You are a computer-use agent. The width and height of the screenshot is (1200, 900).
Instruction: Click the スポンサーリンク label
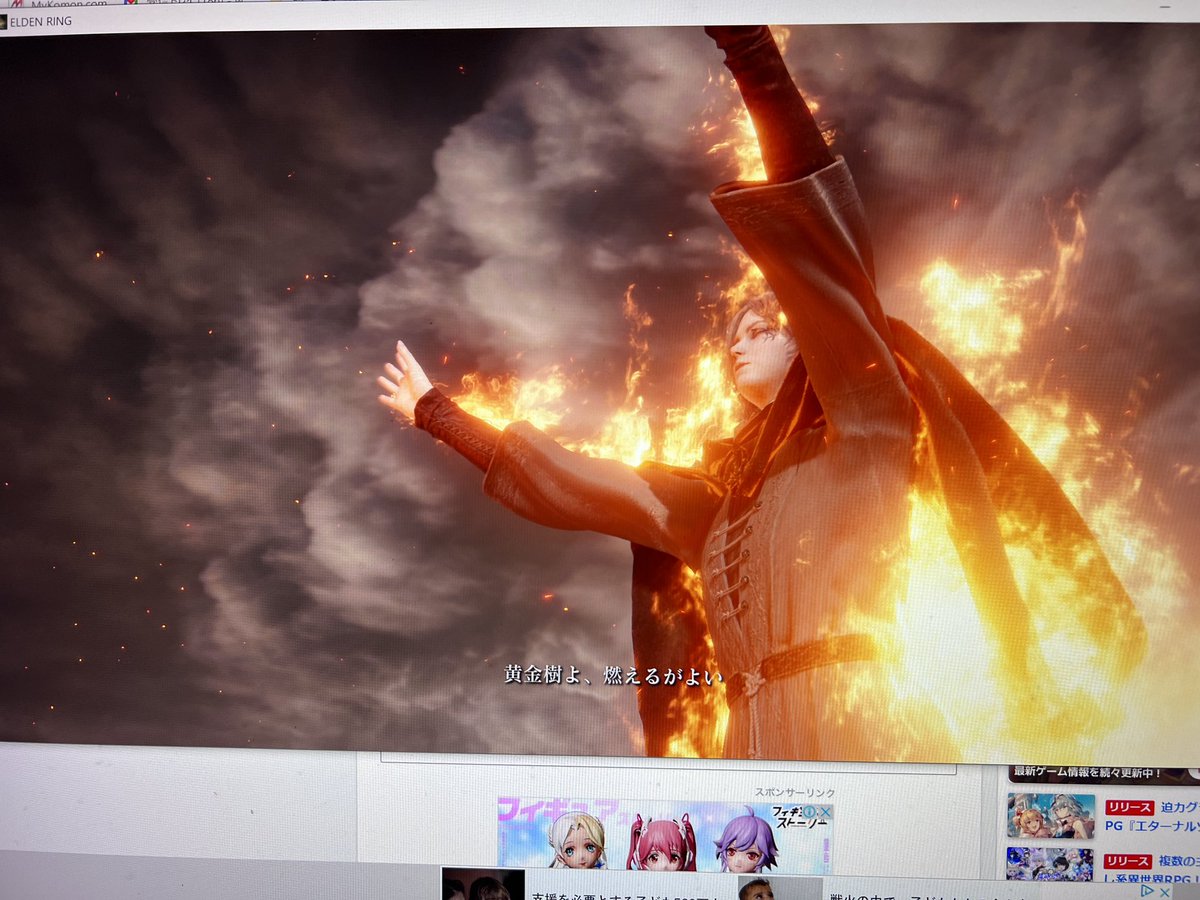coord(795,792)
